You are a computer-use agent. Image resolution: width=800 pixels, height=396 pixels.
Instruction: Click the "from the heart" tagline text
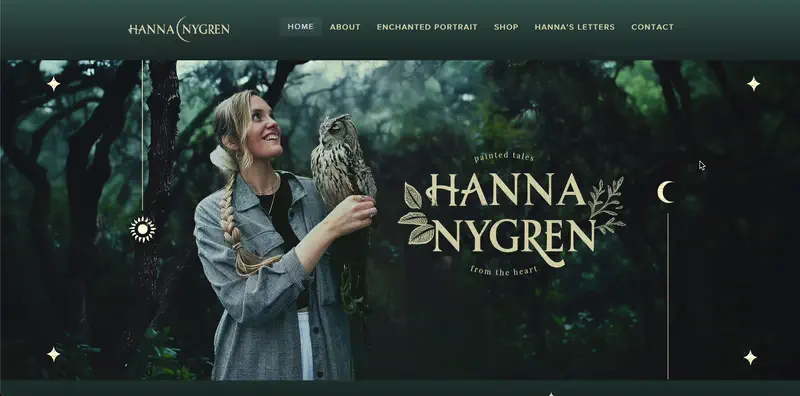(504, 270)
